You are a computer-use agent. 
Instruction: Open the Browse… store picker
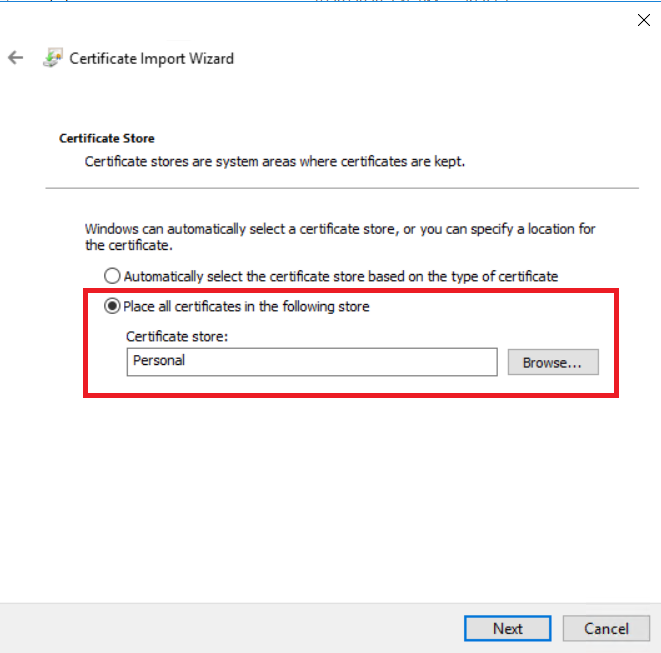[x=553, y=362]
